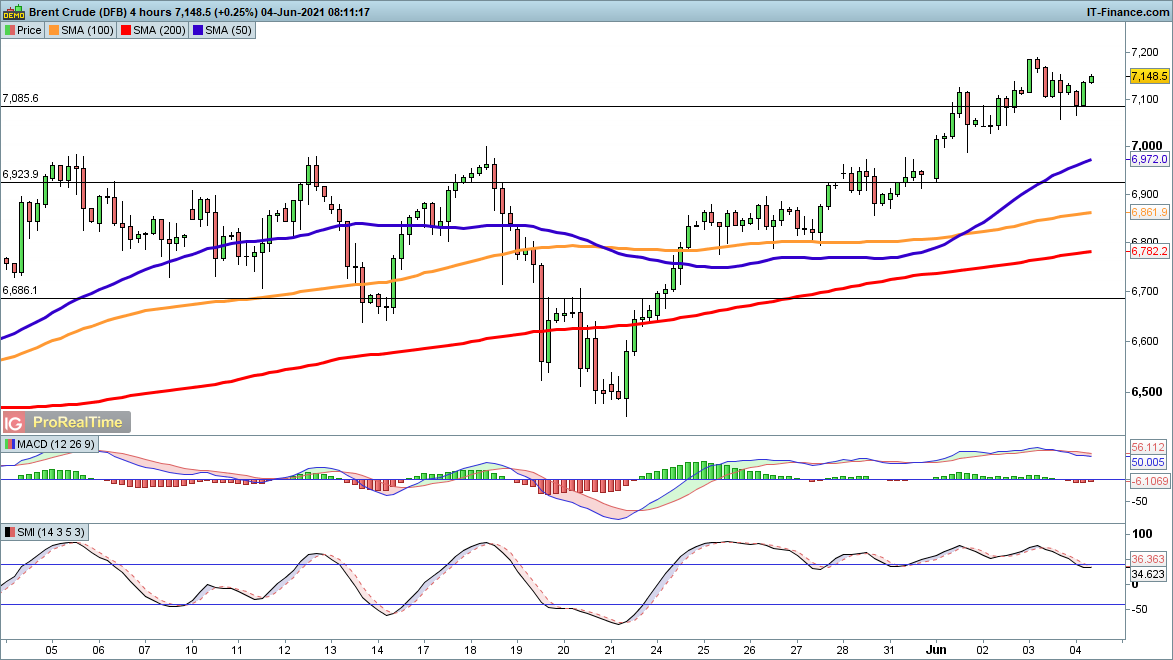The image size is (1173, 660).
Task: Select the SMA (50) indicator label
Action: pyautogui.click(x=229, y=30)
